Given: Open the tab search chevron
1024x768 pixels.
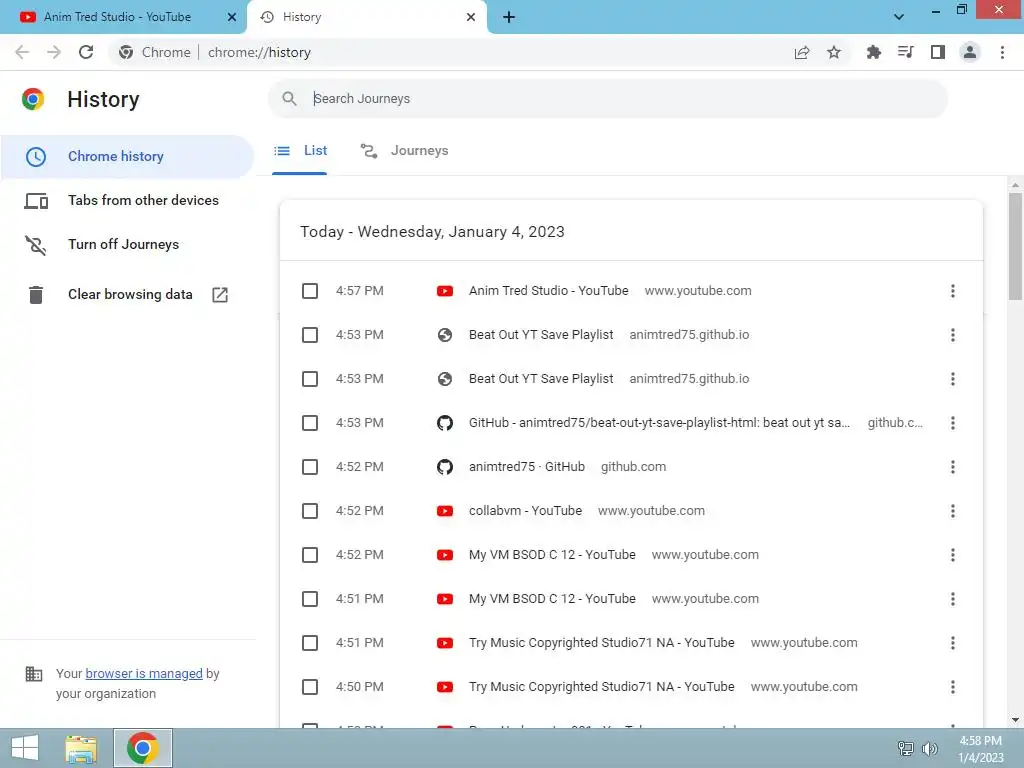Looking at the screenshot, I should pyautogui.click(x=899, y=17).
